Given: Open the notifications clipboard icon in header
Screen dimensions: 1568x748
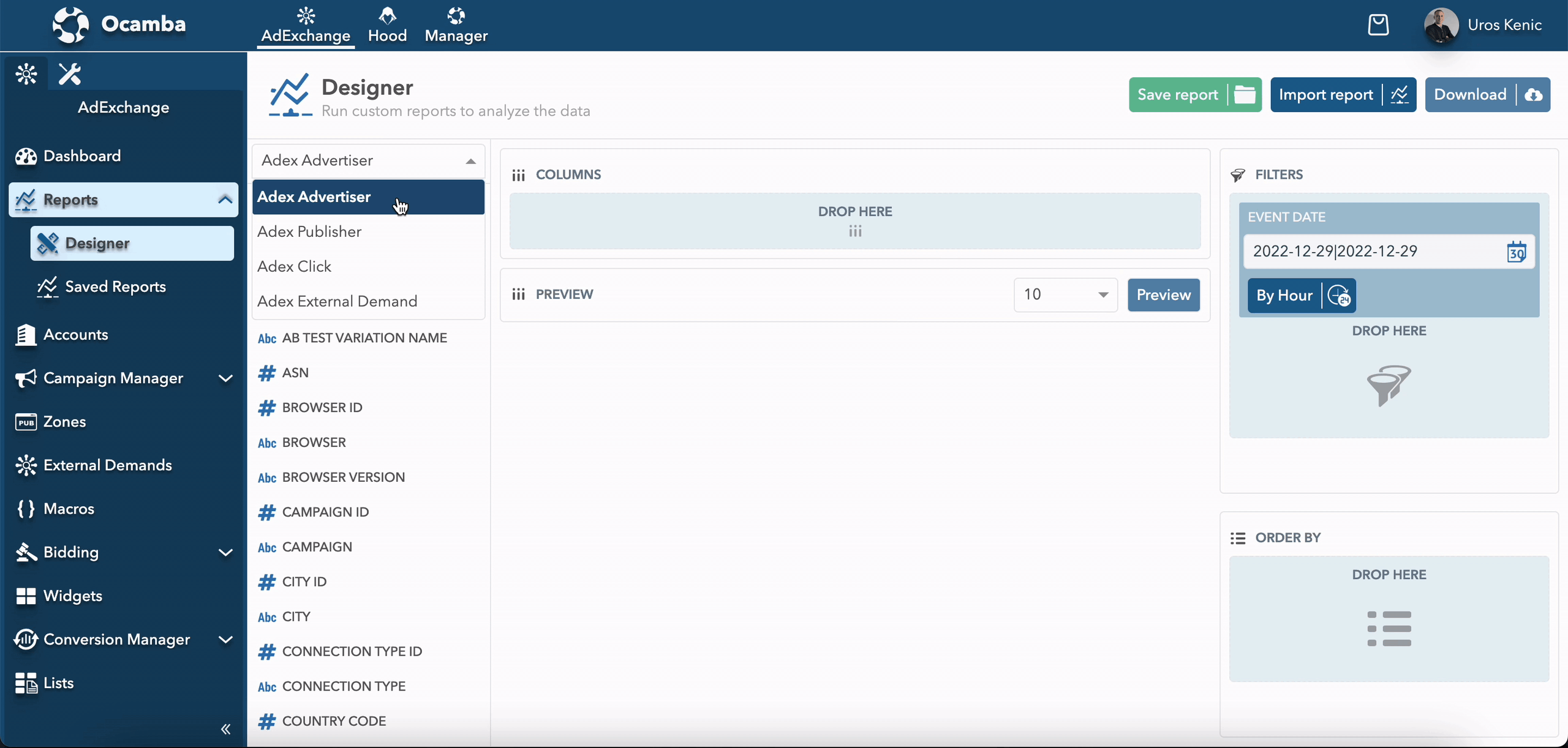Looking at the screenshot, I should tap(1378, 25).
